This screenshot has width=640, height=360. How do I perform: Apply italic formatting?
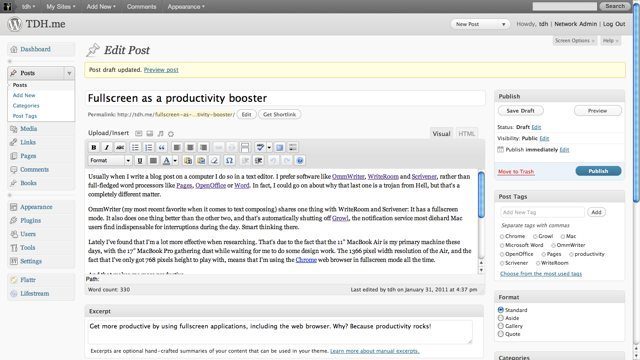pos(107,147)
